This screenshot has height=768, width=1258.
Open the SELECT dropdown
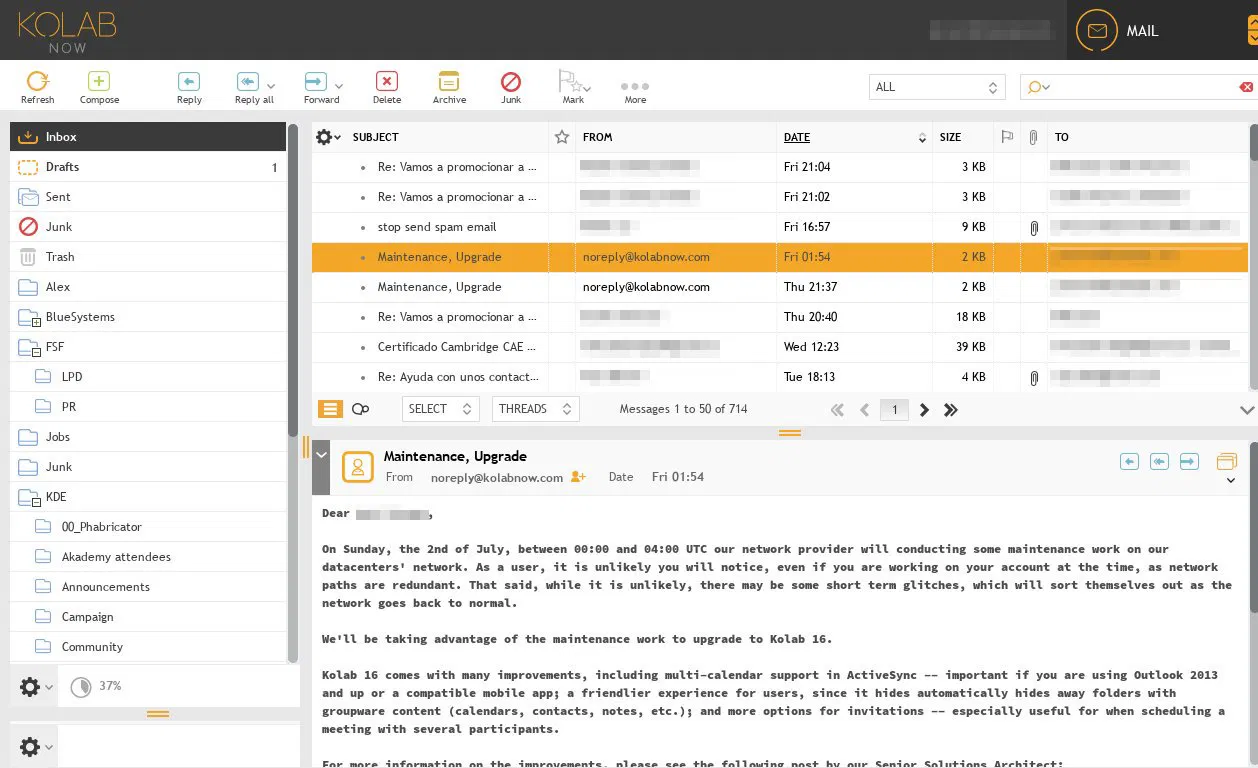coord(442,409)
